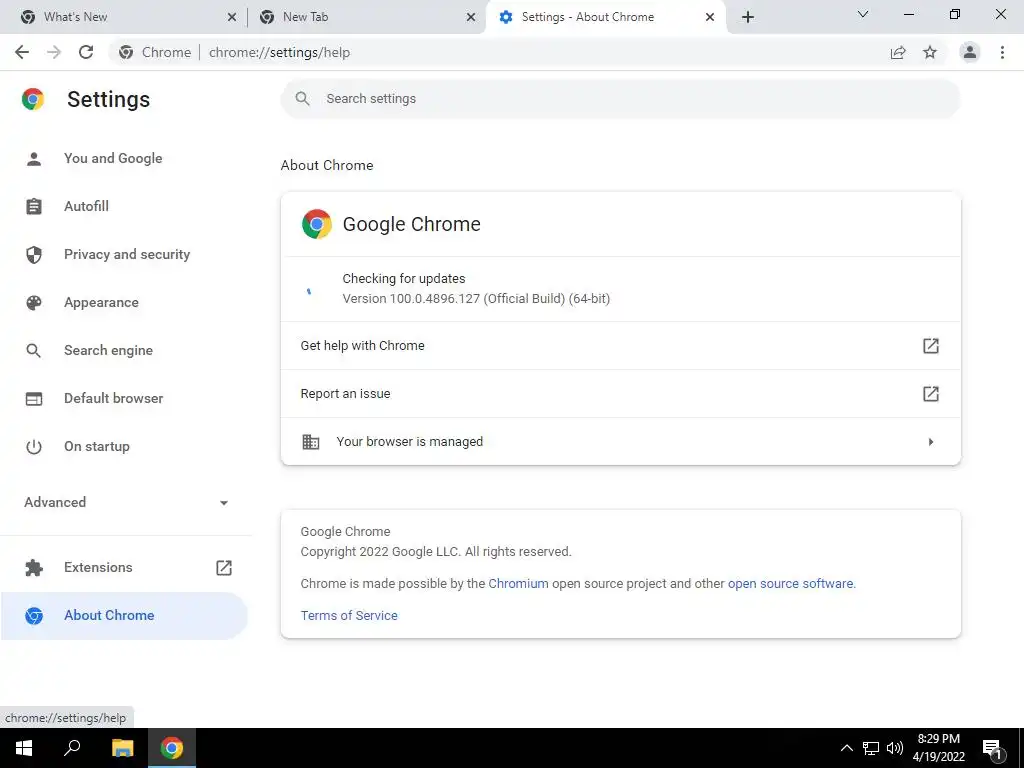Bookmark this page with the star icon

(x=930, y=52)
